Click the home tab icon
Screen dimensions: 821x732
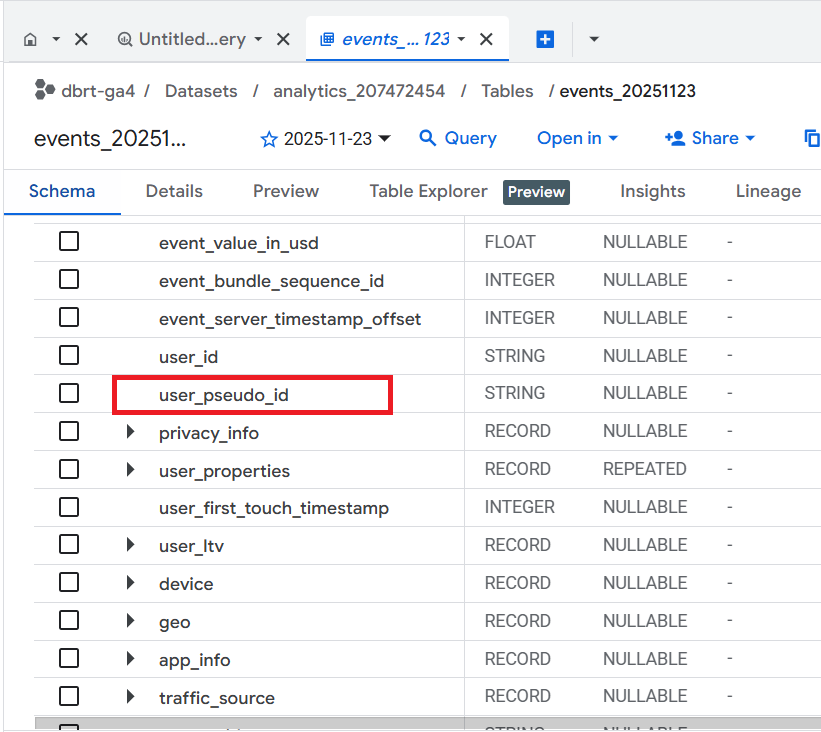click(x=30, y=40)
